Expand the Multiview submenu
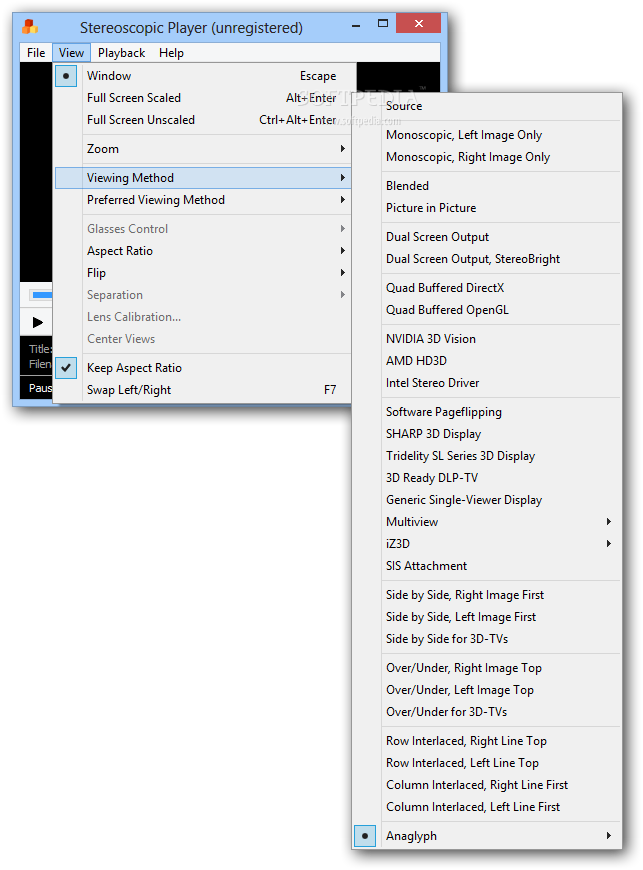This screenshot has height=870, width=643. click(487, 522)
